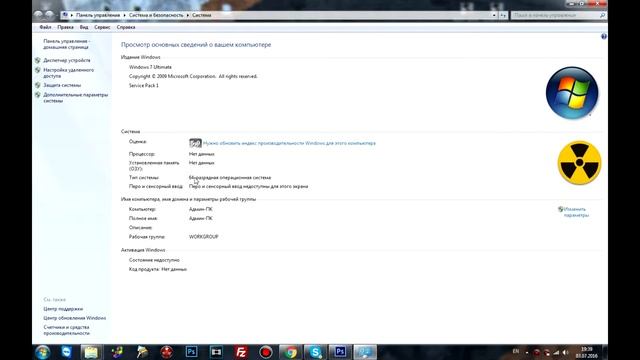Open Панель управления домашняя страница link
Screen dimensions: 640x360
67,44
